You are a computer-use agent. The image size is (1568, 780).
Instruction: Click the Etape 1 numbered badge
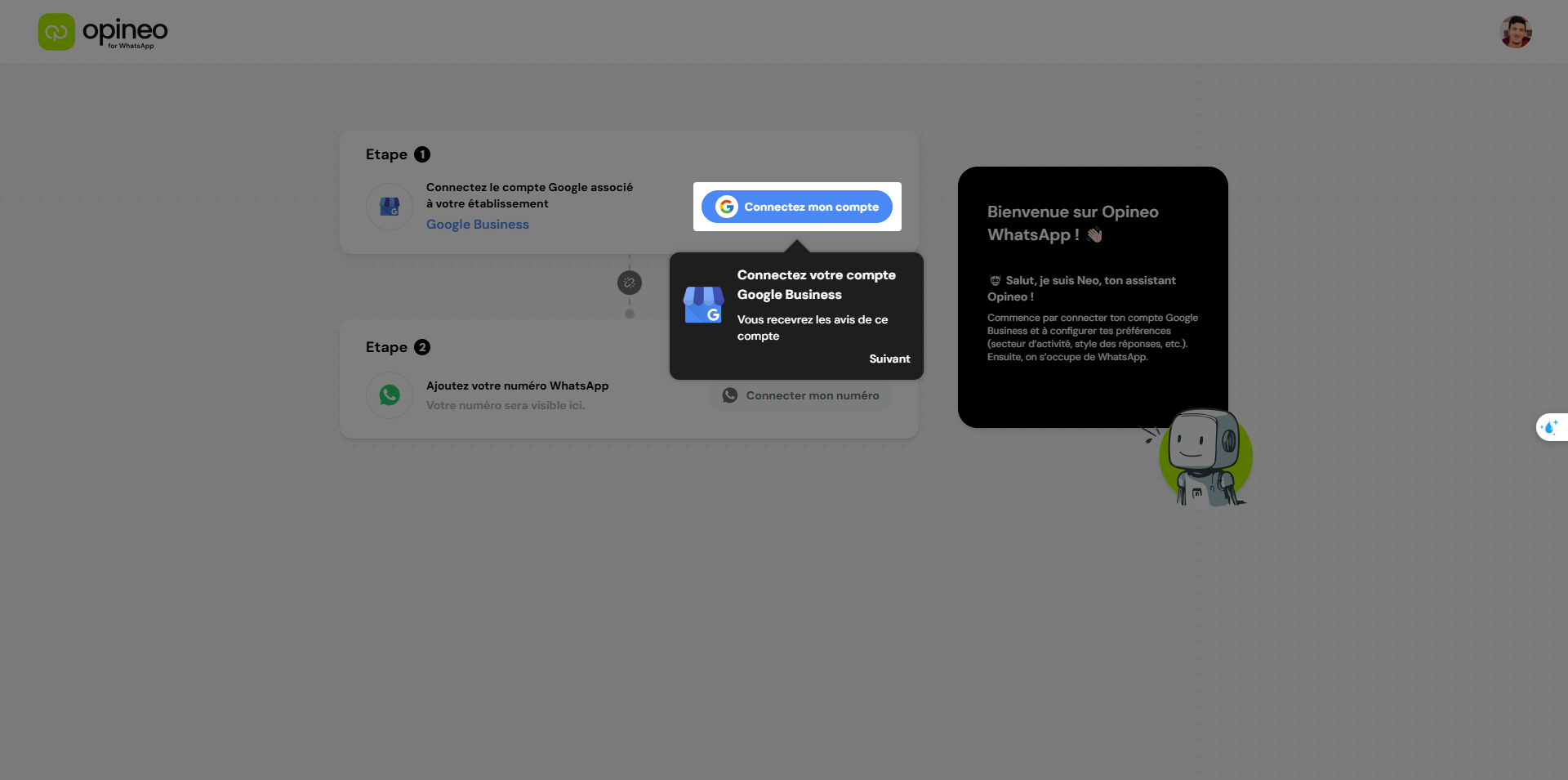pos(422,154)
